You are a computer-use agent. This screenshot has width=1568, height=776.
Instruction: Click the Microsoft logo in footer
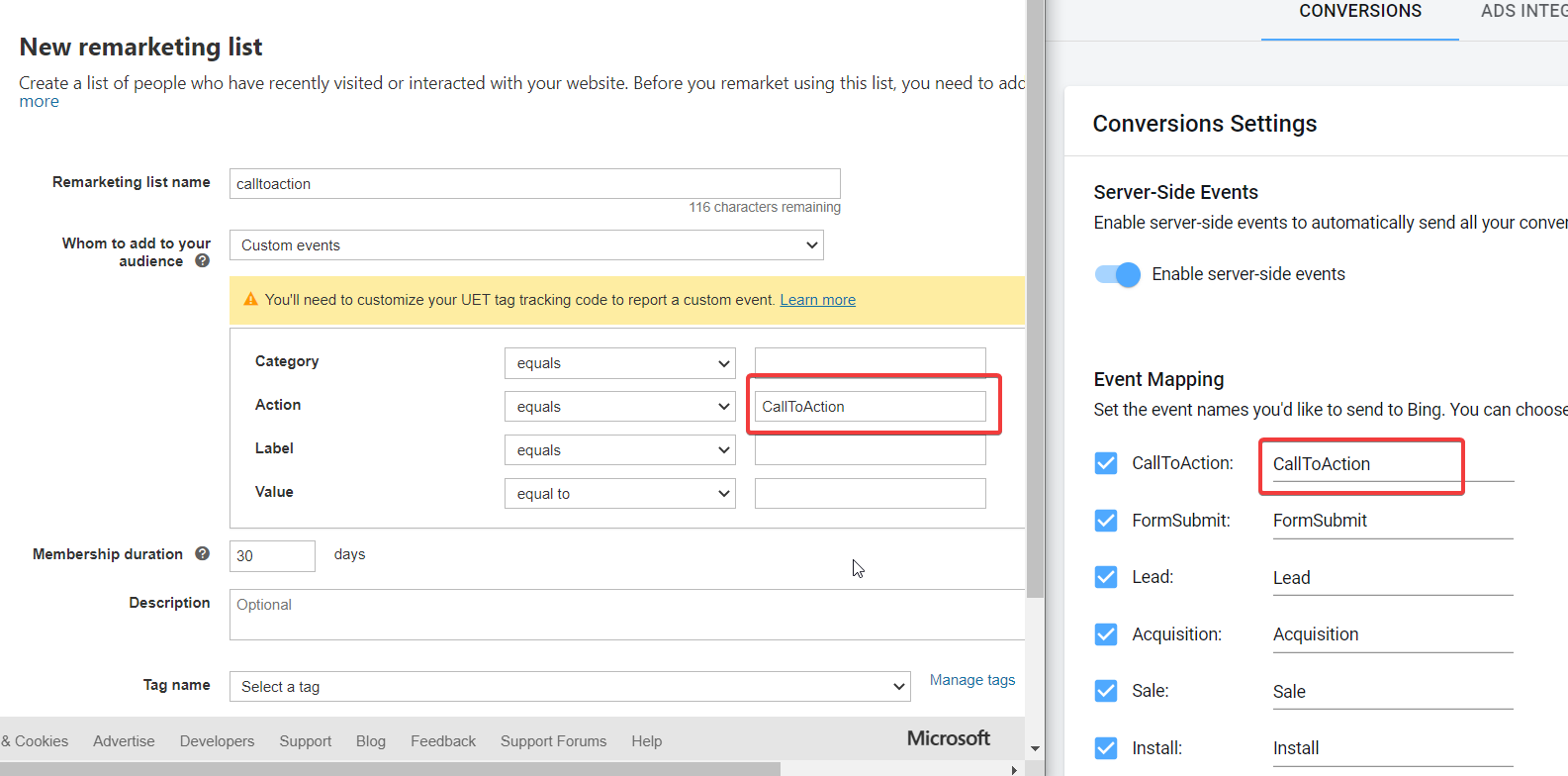[x=948, y=739]
